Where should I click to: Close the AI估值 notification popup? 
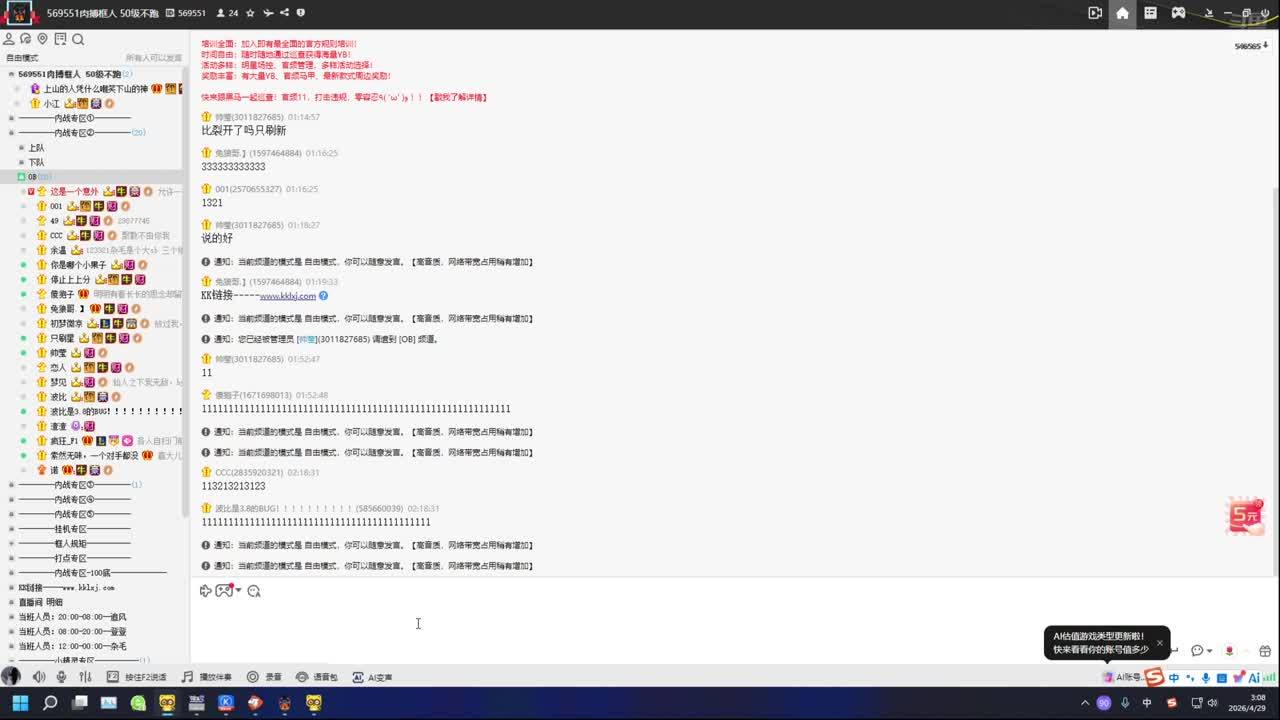click(x=1159, y=643)
